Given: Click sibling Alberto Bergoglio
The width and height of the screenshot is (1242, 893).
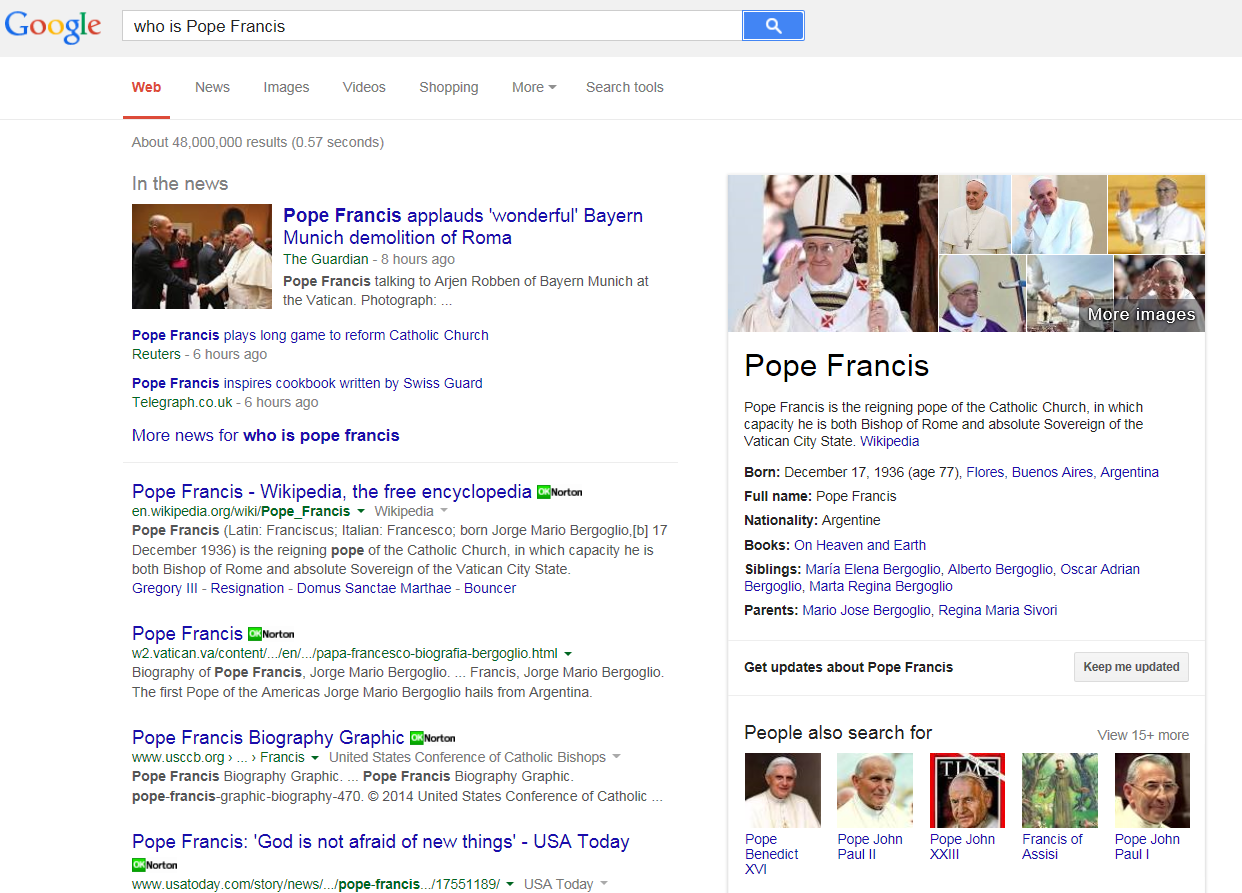Looking at the screenshot, I should click(x=1001, y=569).
